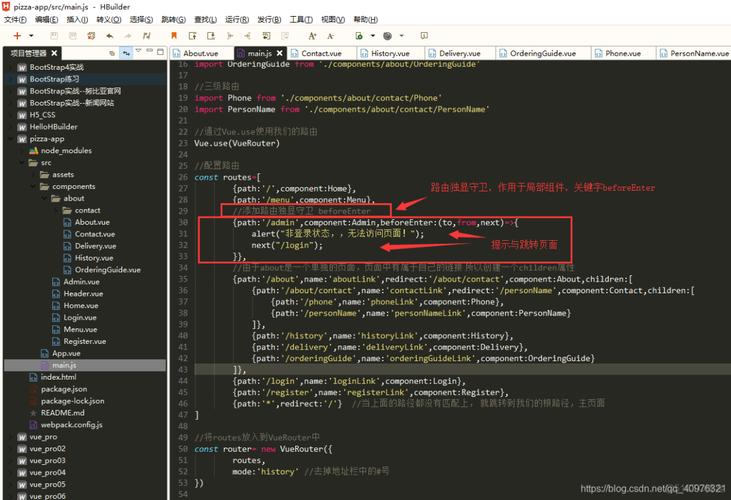Switch to the Contact.vue editor tab
This screenshot has height=500, width=731.
321,53
